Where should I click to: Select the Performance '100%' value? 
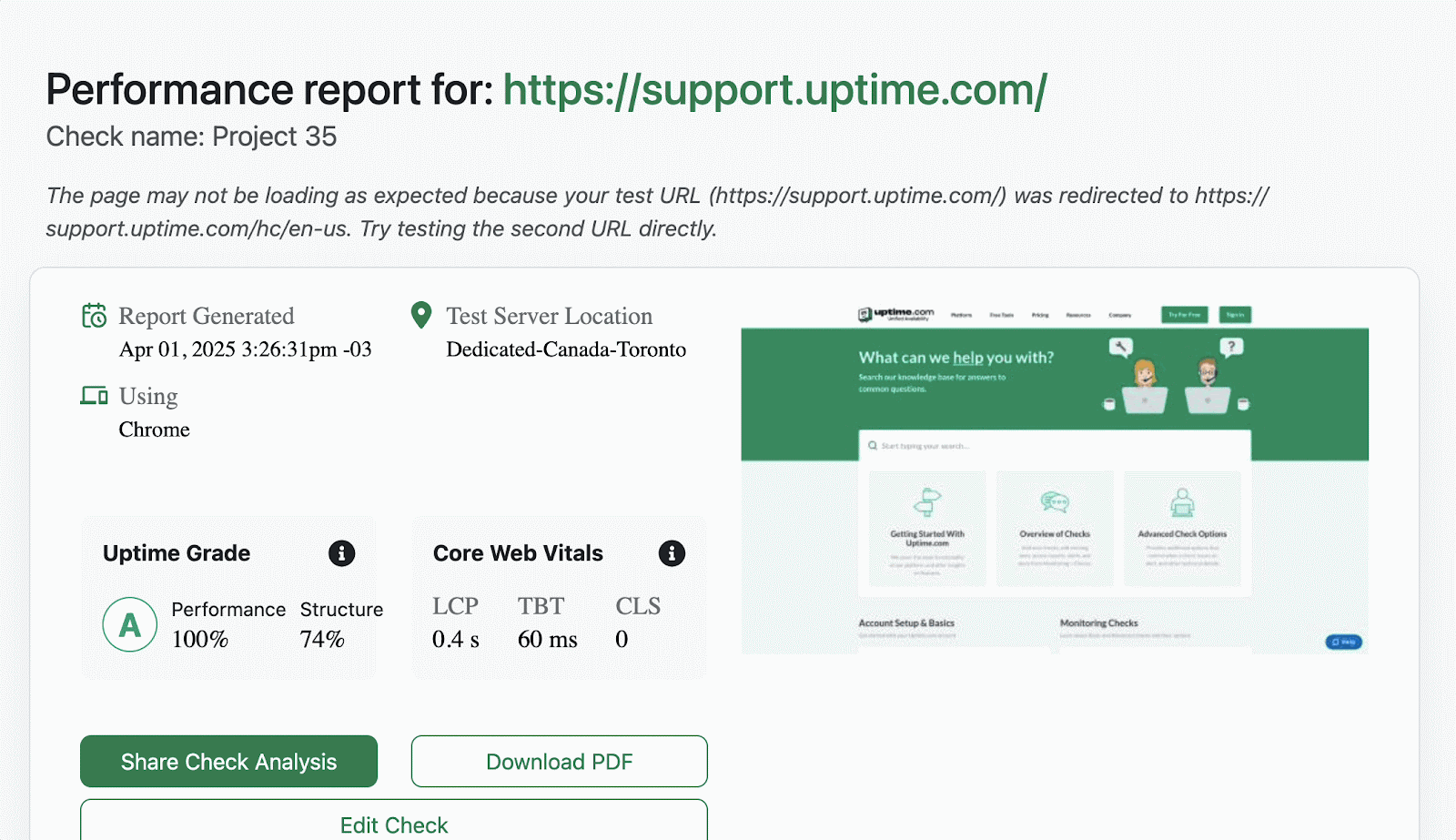point(200,639)
